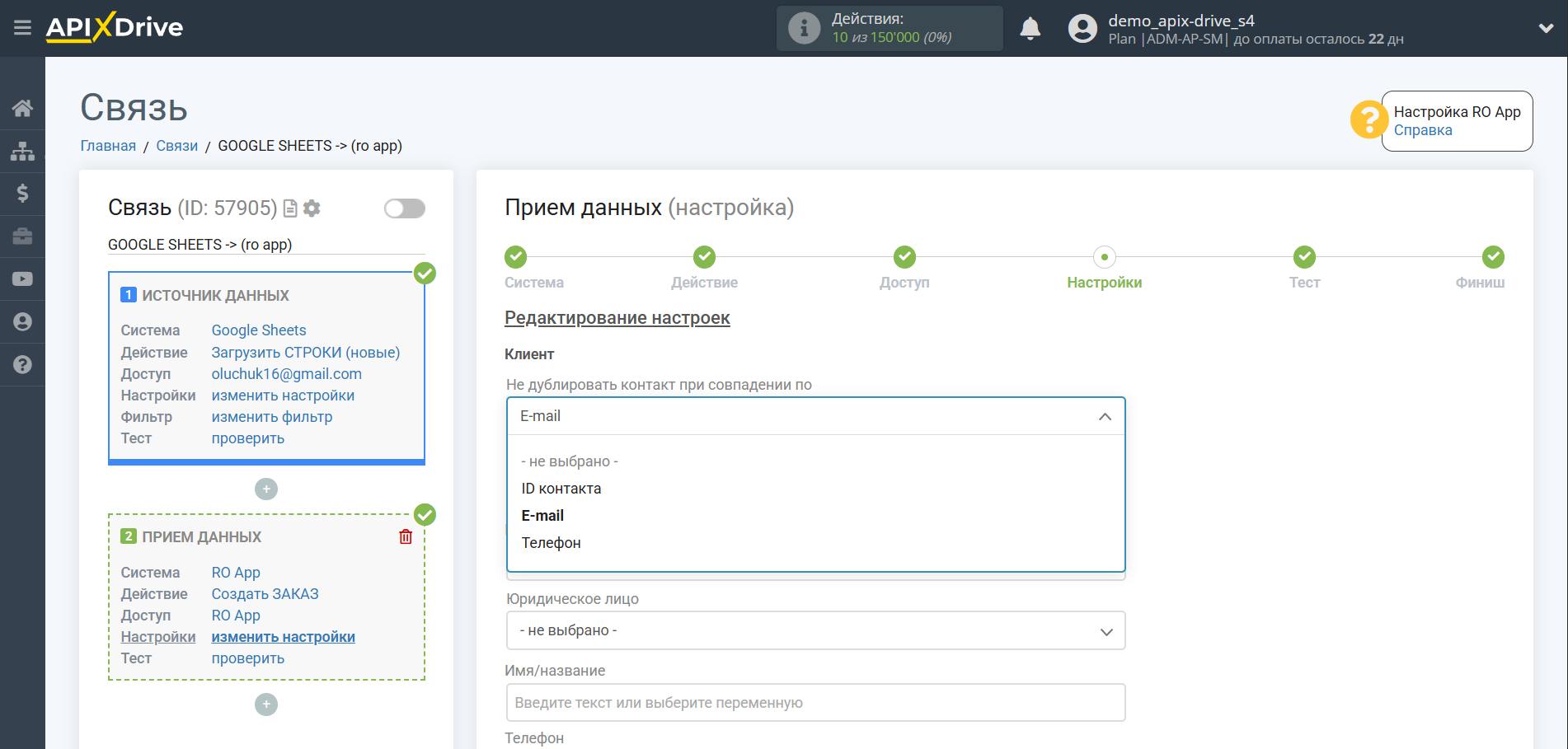Click the Справка help link
The height and width of the screenshot is (749, 1568).
pos(1422,130)
